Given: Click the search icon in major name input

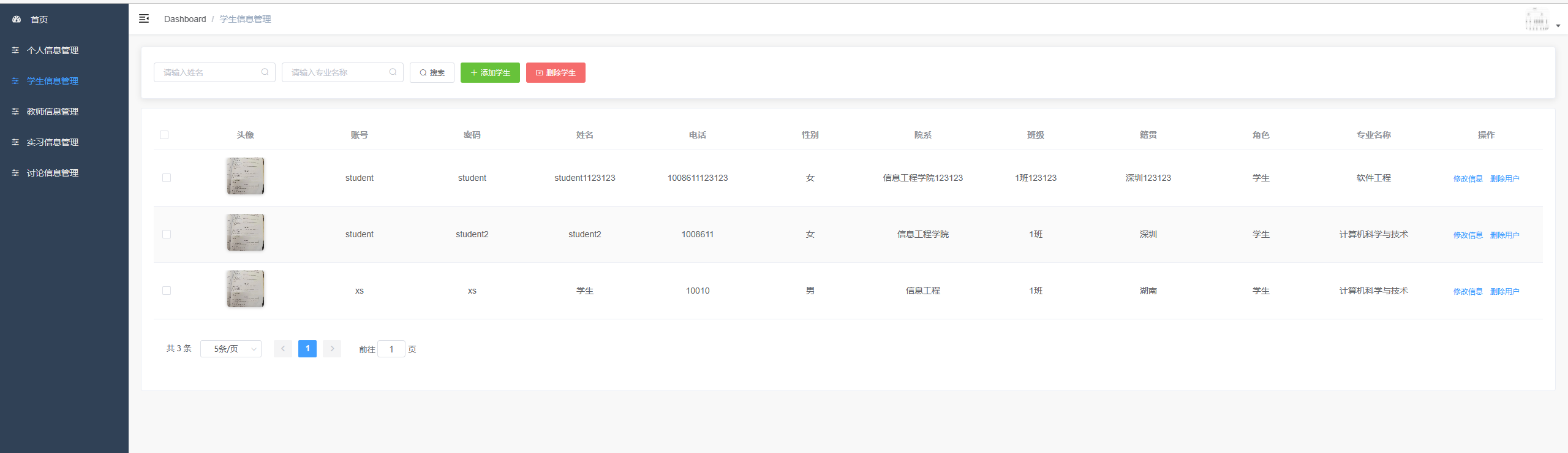Looking at the screenshot, I should coord(393,72).
